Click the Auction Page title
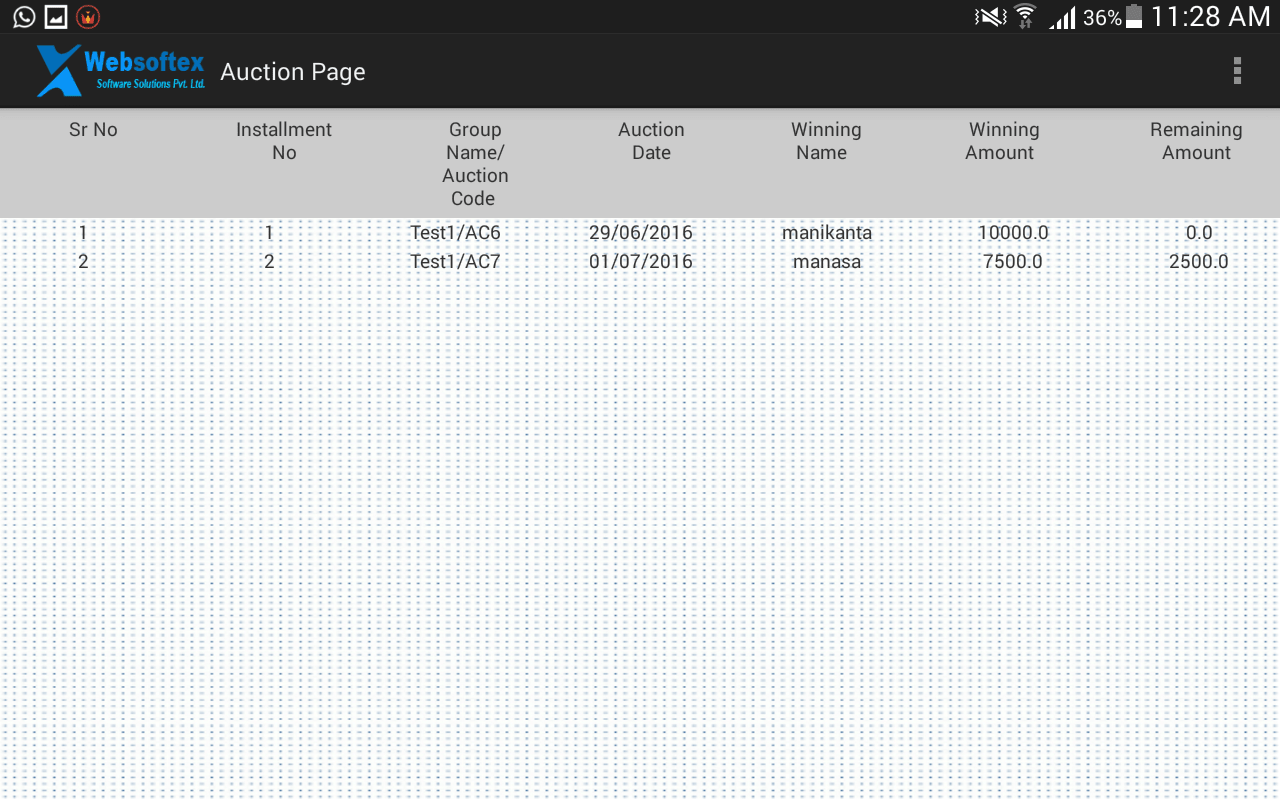Viewport: 1280px width, 800px height. pyautogui.click(x=293, y=72)
